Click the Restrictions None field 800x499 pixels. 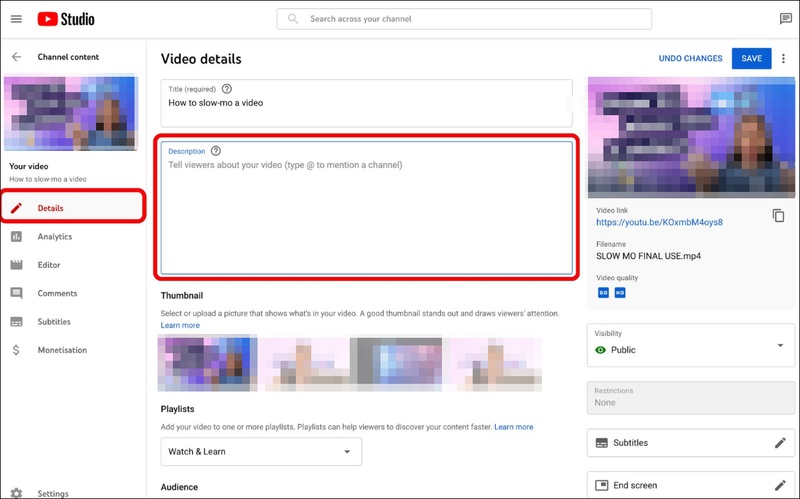point(691,397)
